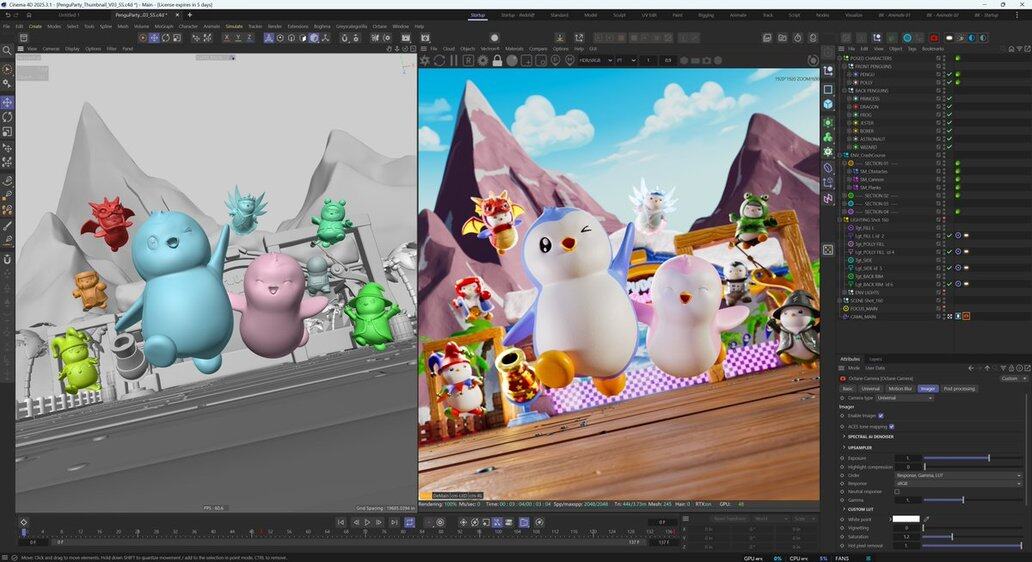The height and width of the screenshot is (562, 1032).
Task: Toggle Neutral response checkbox
Action: tap(897, 492)
